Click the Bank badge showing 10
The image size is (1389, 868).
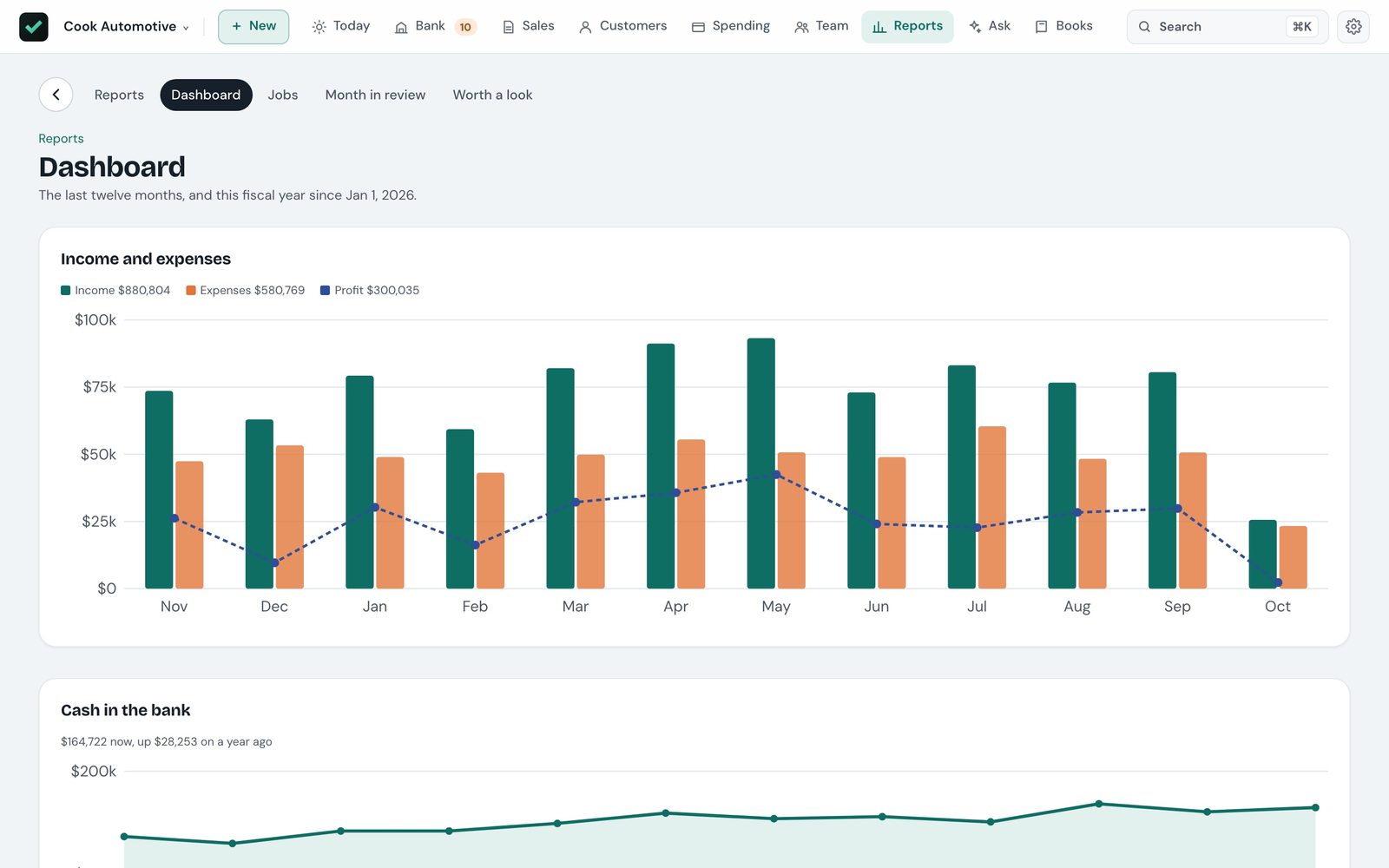[465, 27]
